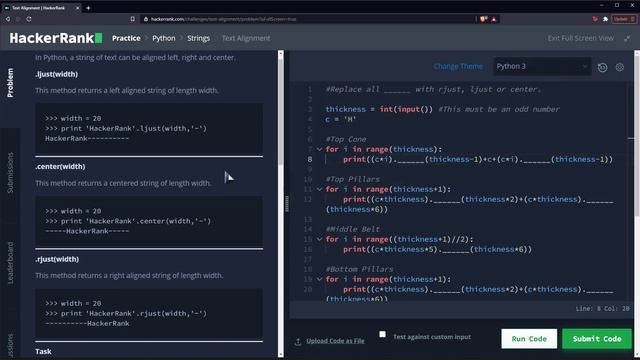
Task: Reload the page with refresh icon
Action: coord(29,19)
